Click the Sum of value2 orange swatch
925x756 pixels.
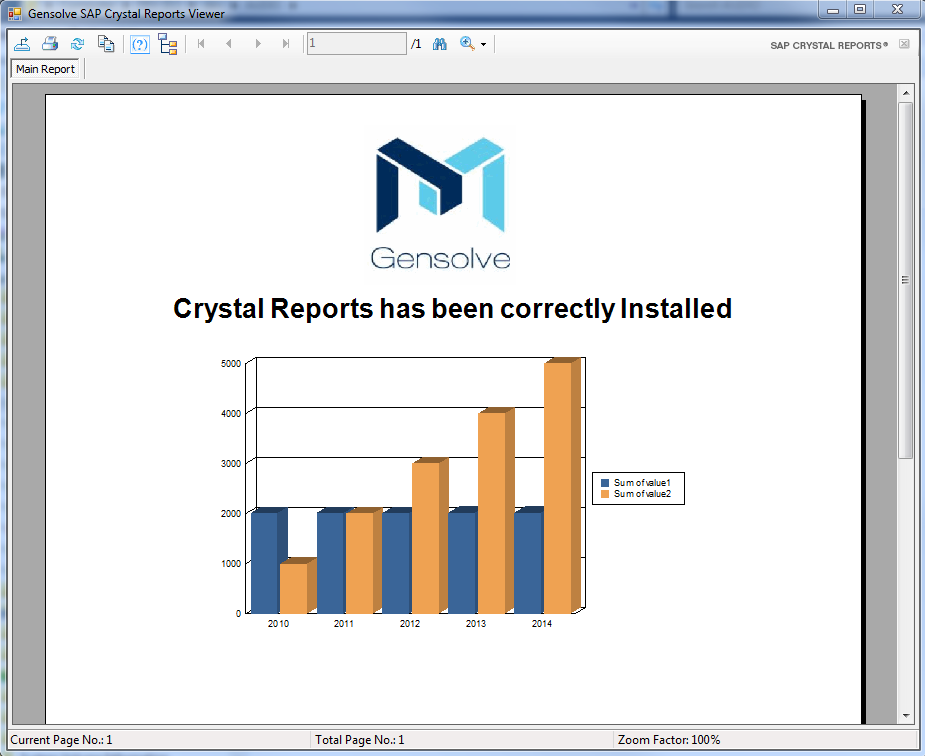(x=604, y=494)
